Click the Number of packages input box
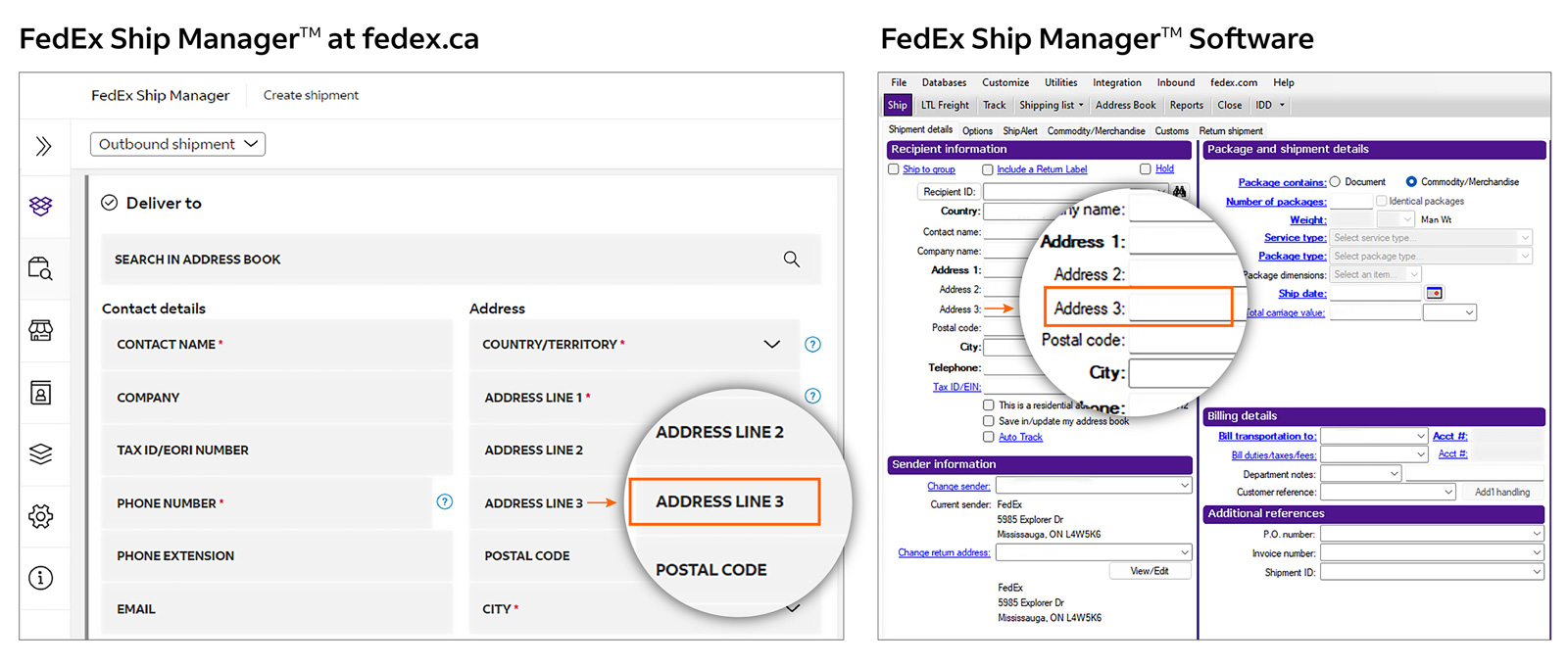Viewport: 1568px width, 665px height. pyautogui.click(x=1350, y=201)
